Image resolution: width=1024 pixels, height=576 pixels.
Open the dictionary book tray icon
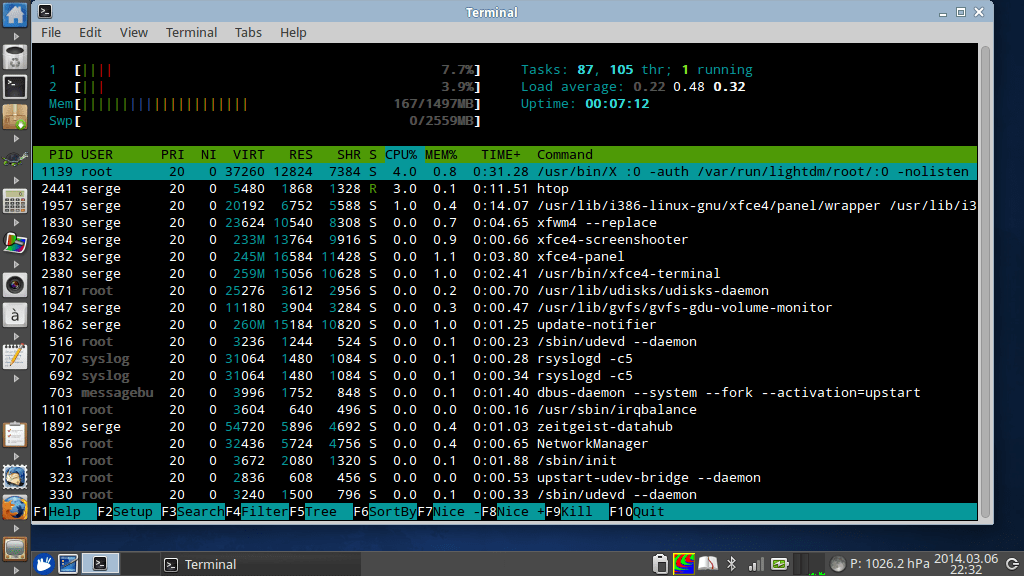(708, 564)
